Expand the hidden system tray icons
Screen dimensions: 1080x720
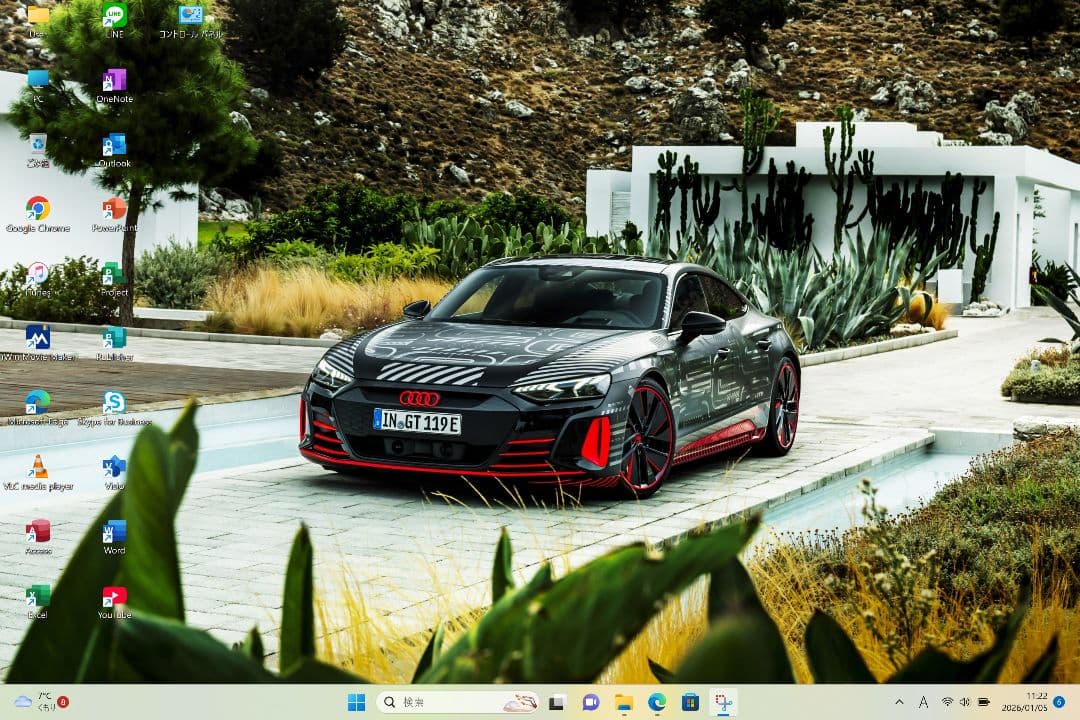point(898,702)
